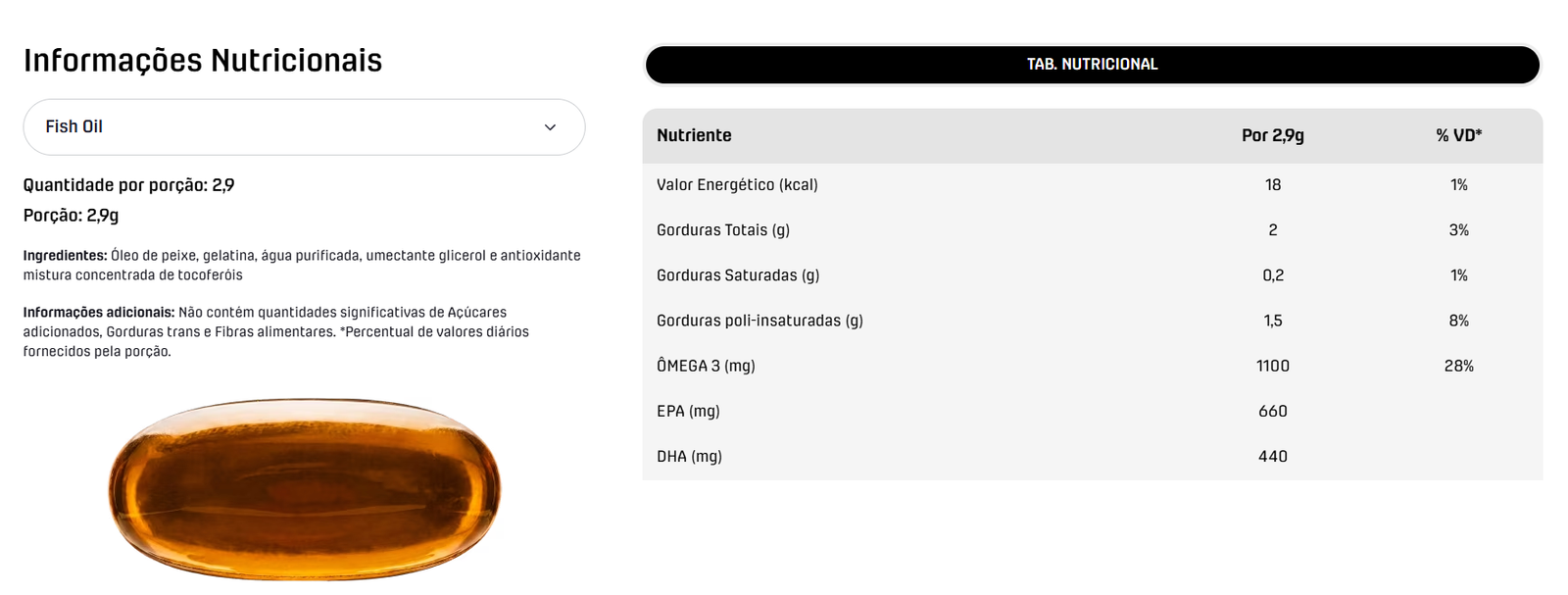1568x595 pixels.
Task: Select the ÔMEGA 3 (mg) row
Action: (x=1092, y=366)
